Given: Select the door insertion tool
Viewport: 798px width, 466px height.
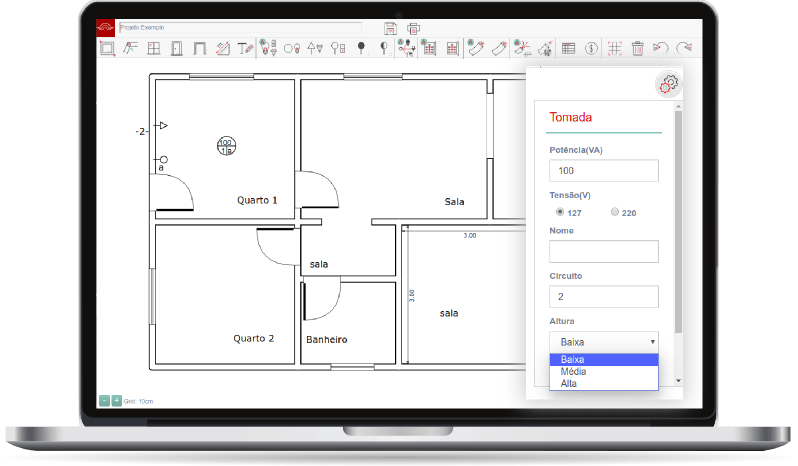Looking at the screenshot, I should tap(177, 48).
